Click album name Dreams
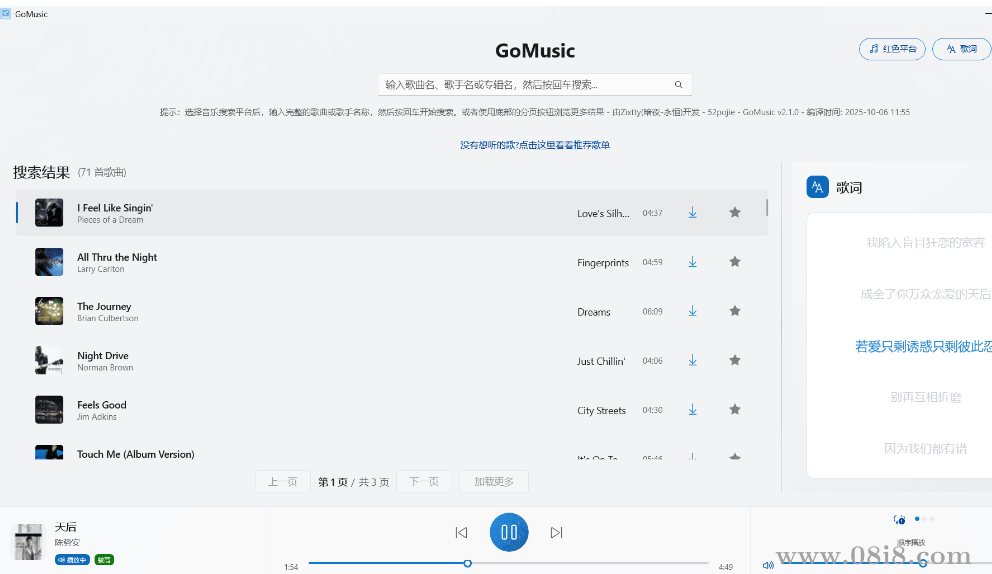992x574 pixels. tap(593, 312)
